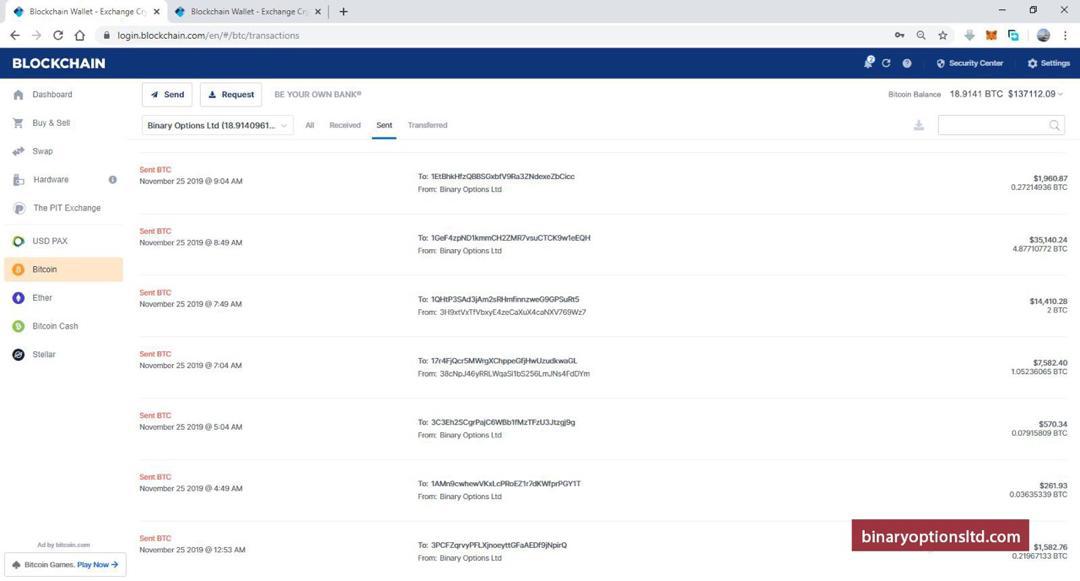This screenshot has height=581, width=1080.
Task: Select Stellar in the sidebar
Action: tap(63, 355)
